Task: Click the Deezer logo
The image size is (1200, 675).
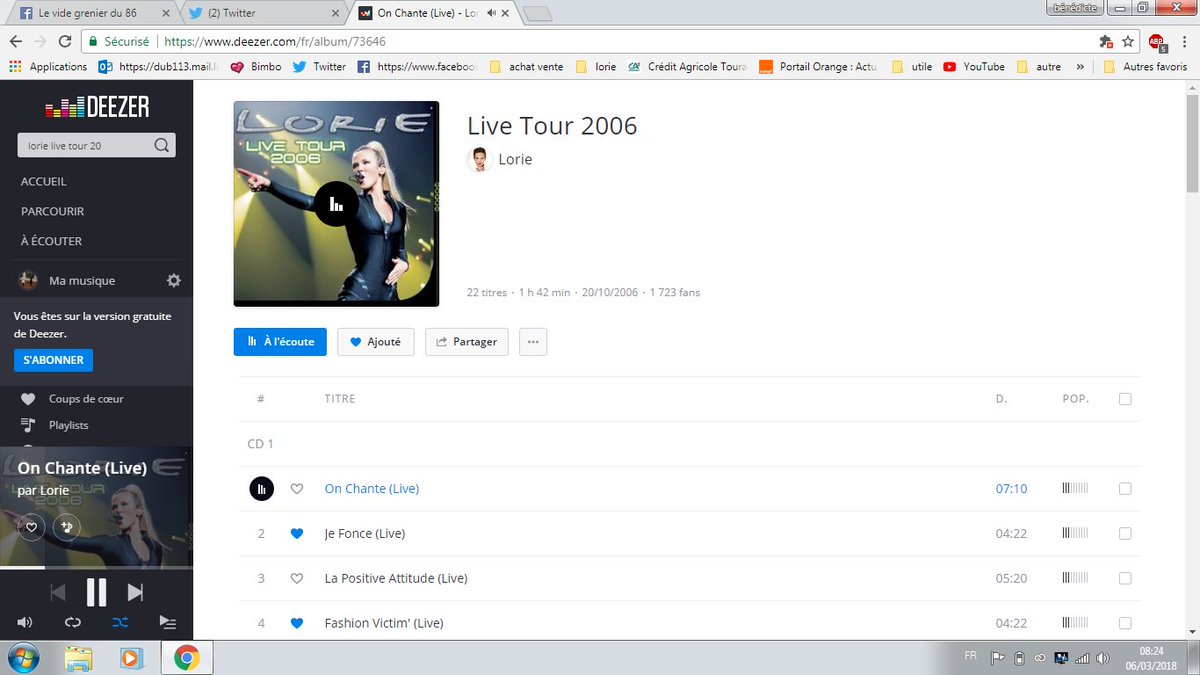Action: pos(96,107)
